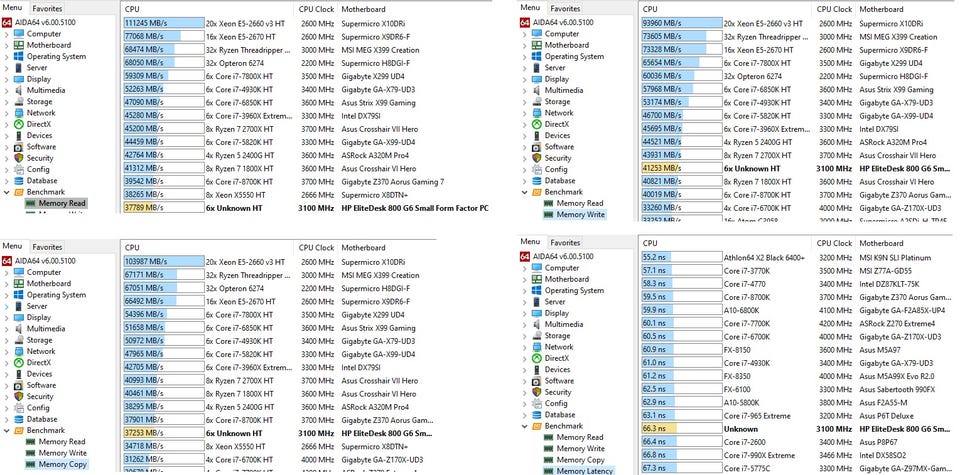
Task: Select the Multimedia speaker icon in the Memory Write window
Action: coord(536,90)
